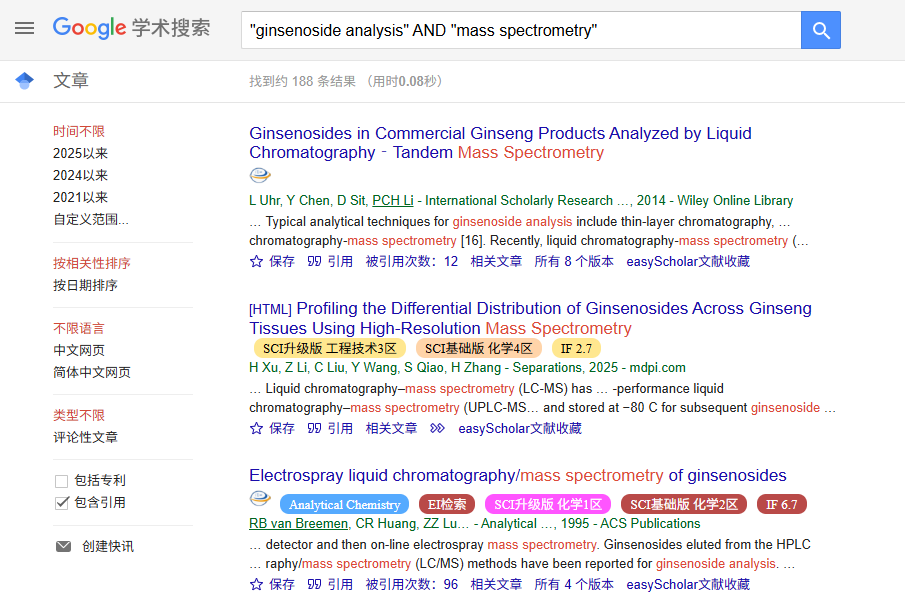This screenshot has width=905, height=604.
Task: Open author profile PCH Li
Action: click(x=392, y=200)
